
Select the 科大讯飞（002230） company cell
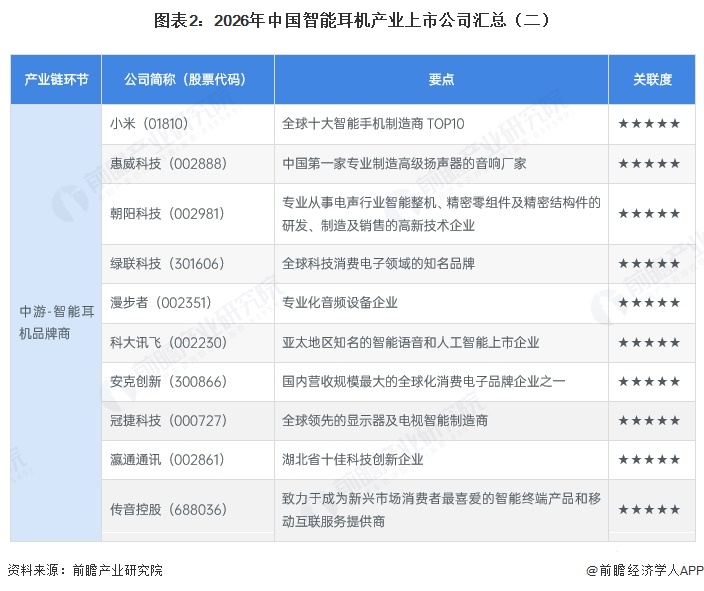click(x=188, y=343)
